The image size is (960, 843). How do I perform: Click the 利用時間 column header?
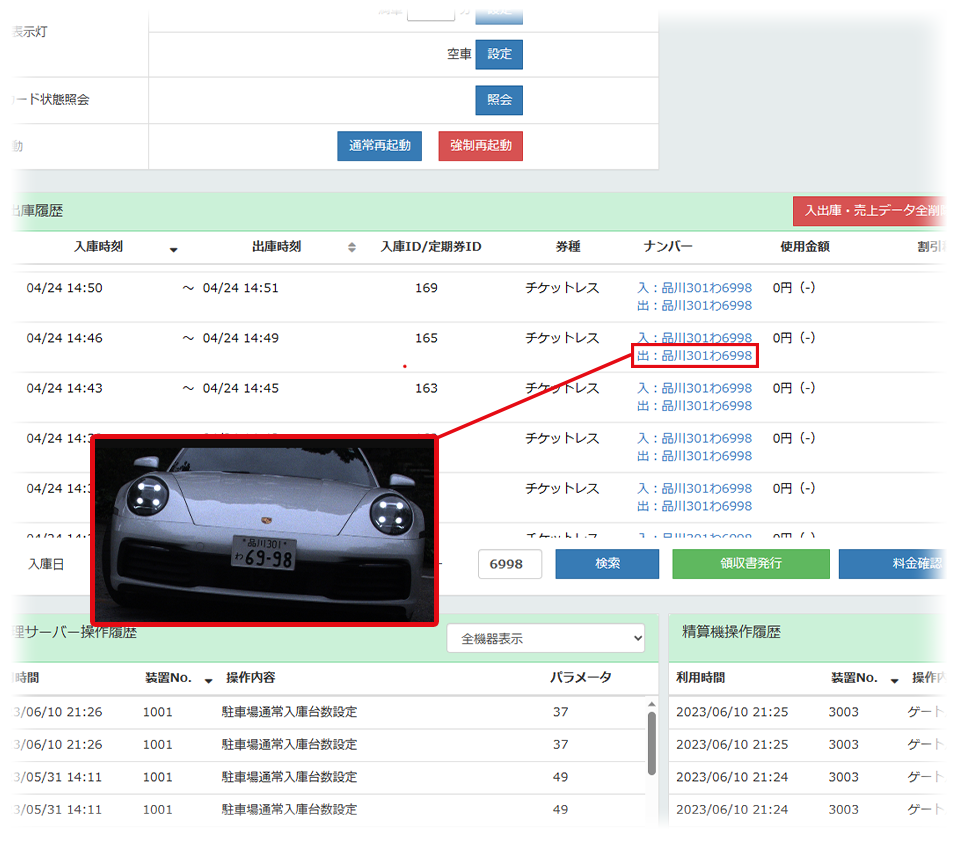(700, 678)
